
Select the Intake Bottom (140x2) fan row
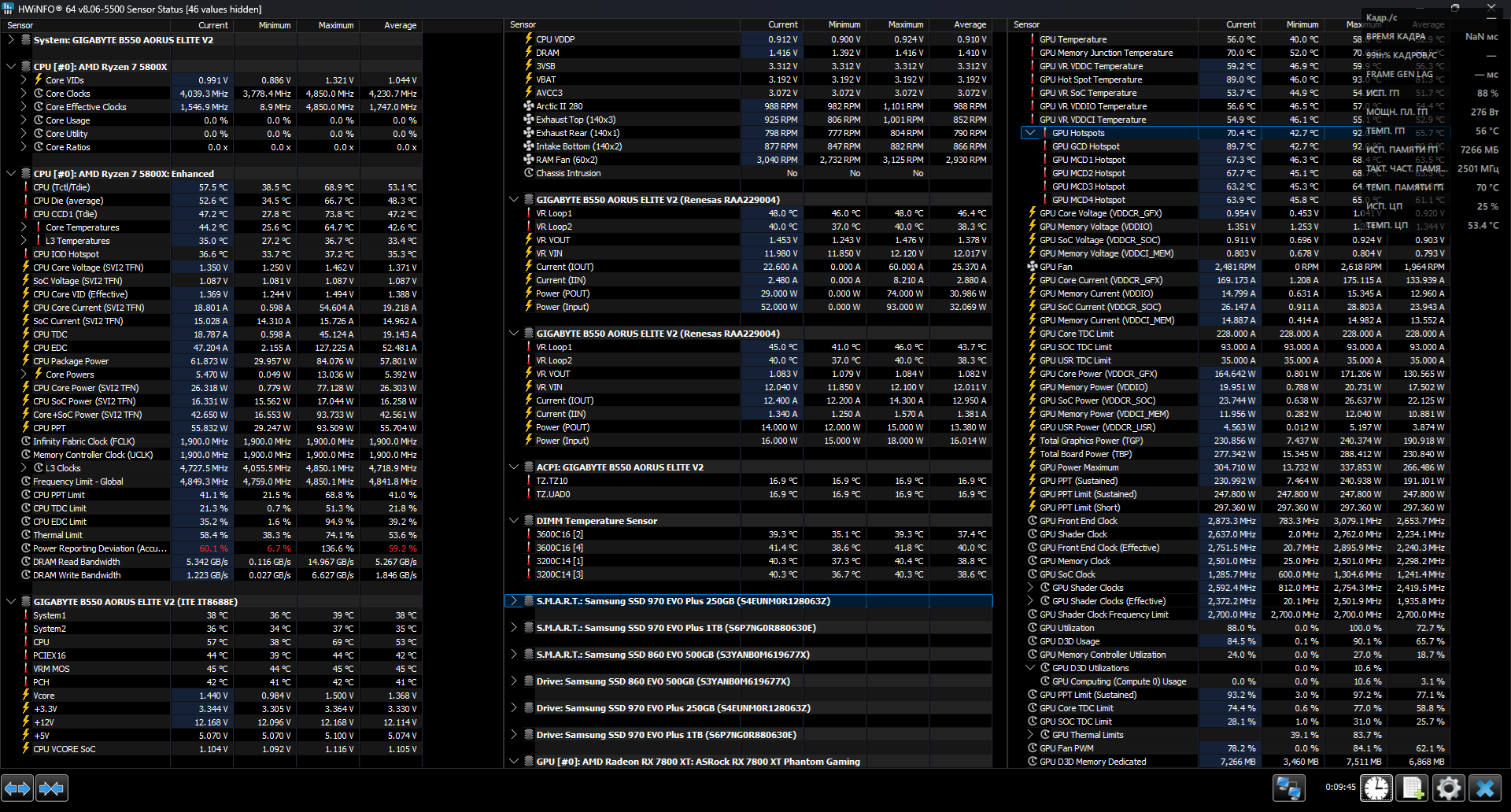[748, 146]
